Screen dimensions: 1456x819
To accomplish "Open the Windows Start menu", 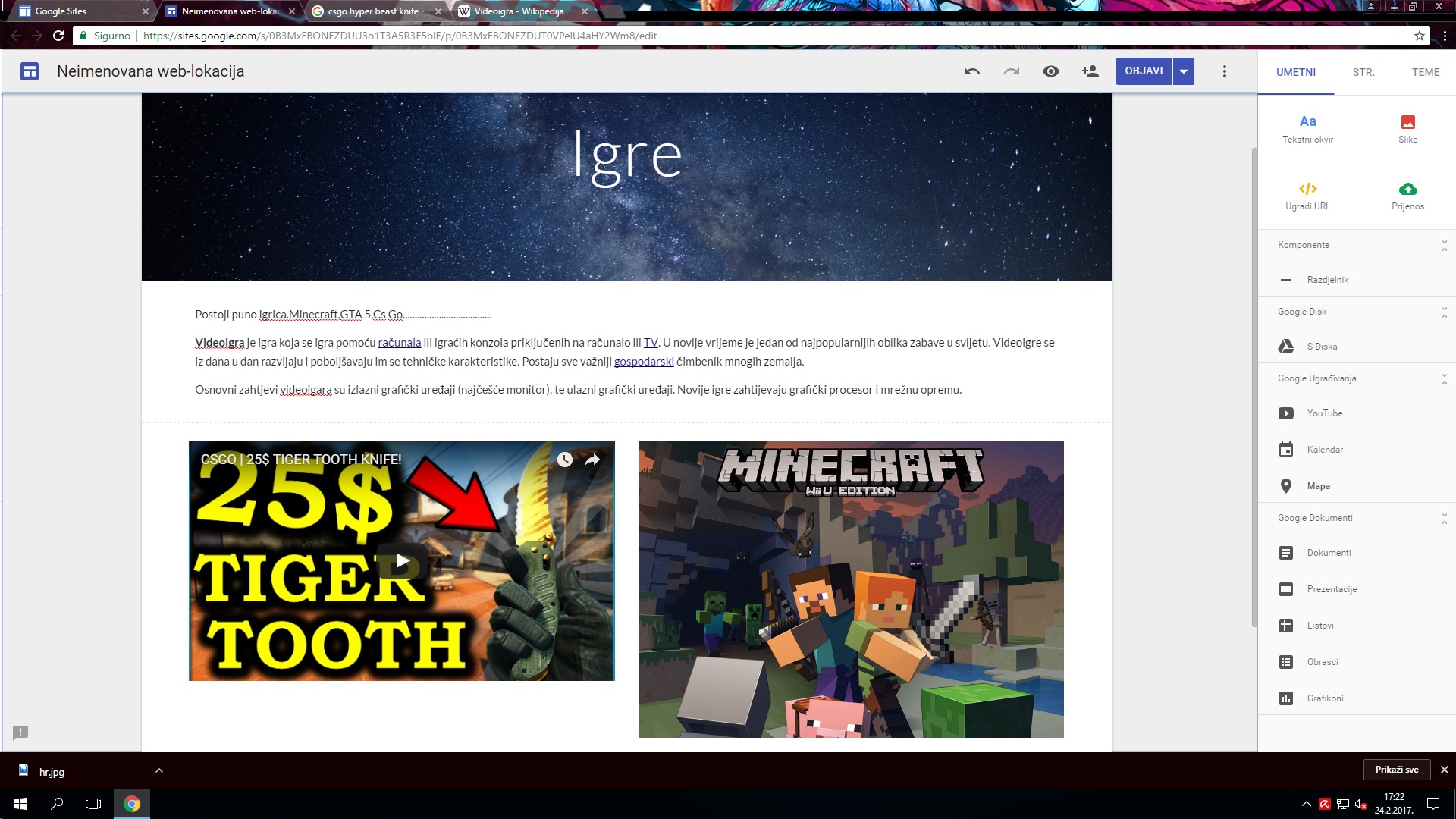I will 20,804.
